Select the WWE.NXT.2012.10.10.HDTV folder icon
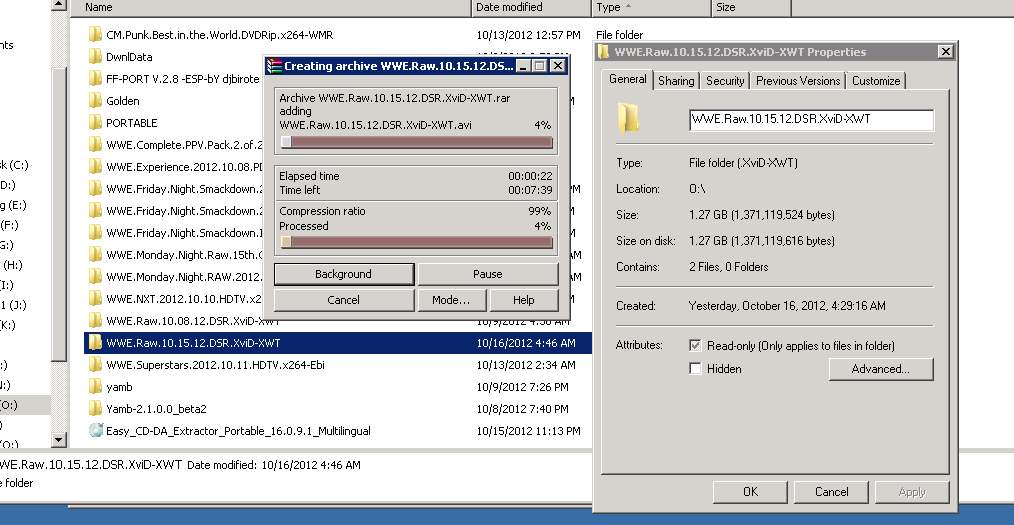The image size is (1014, 525). 95,298
